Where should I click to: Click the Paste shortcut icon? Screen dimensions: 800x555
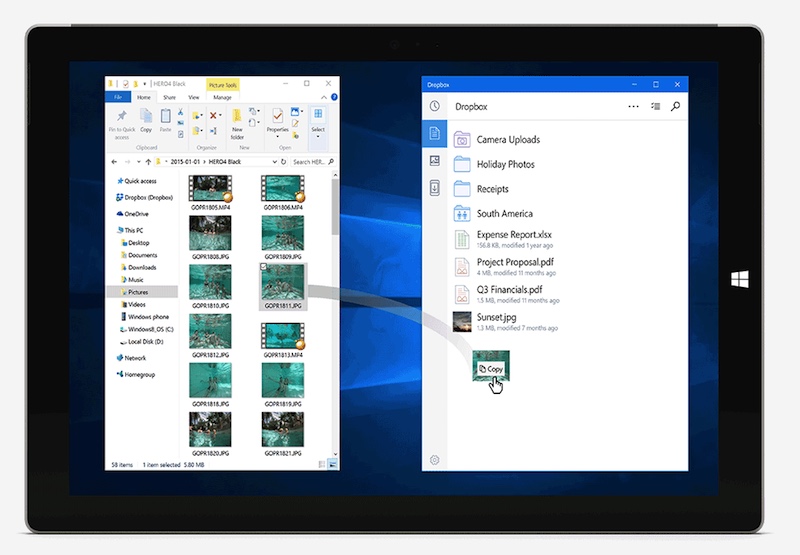(181, 134)
